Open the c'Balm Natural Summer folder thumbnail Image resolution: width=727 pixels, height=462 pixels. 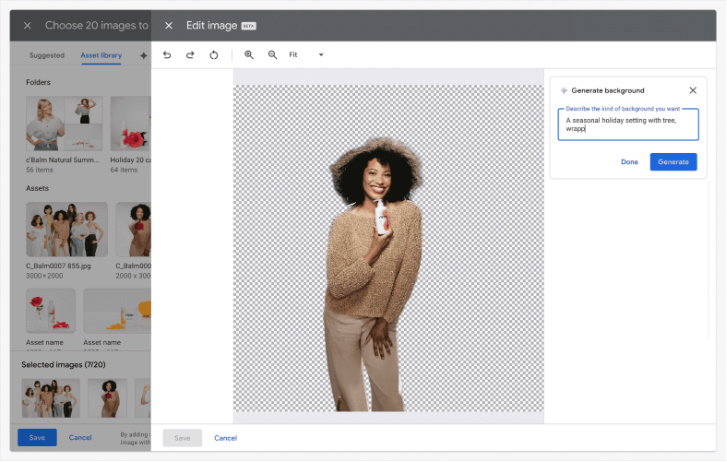click(x=64, y=123)
